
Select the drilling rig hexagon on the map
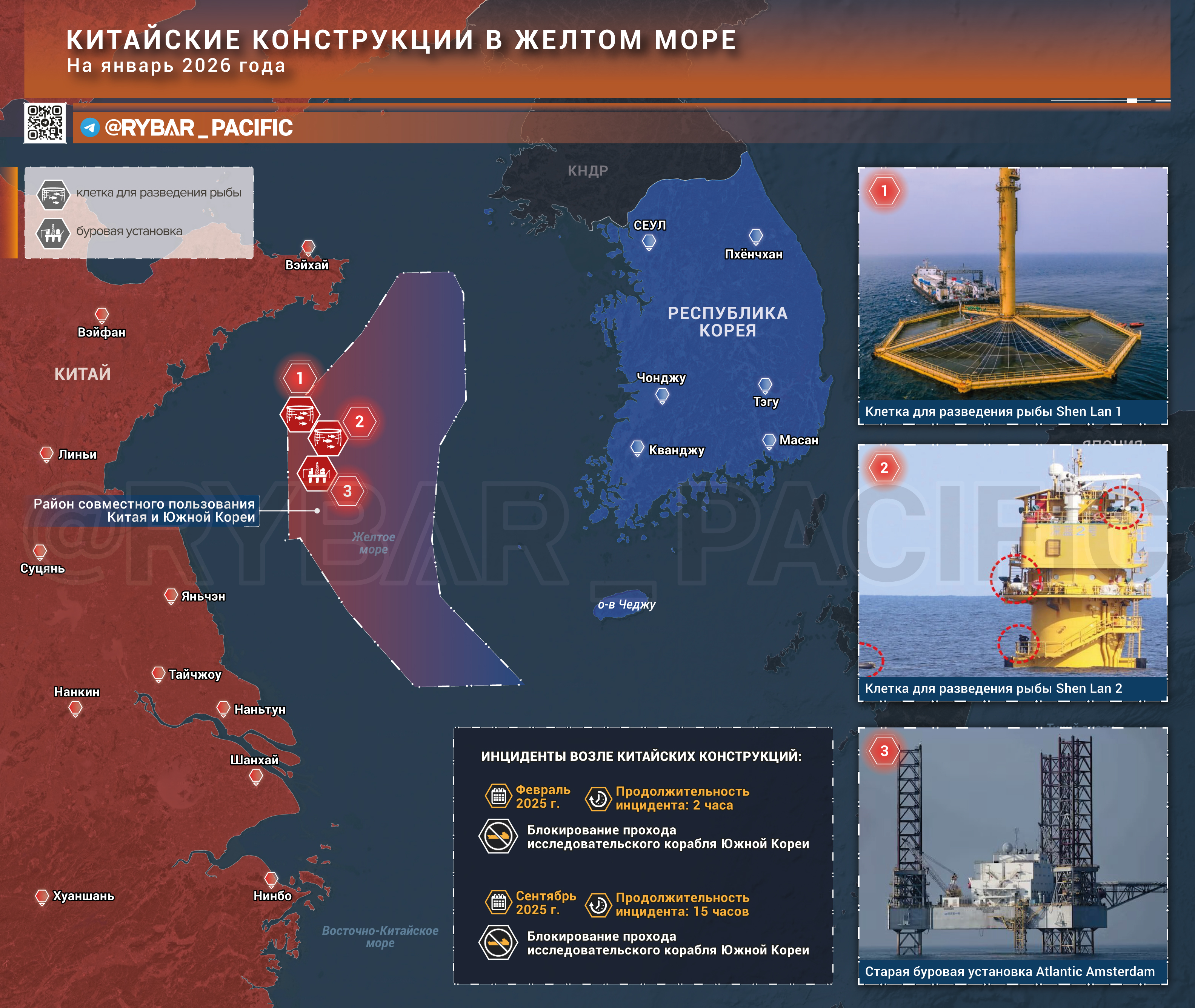point(317,473)
